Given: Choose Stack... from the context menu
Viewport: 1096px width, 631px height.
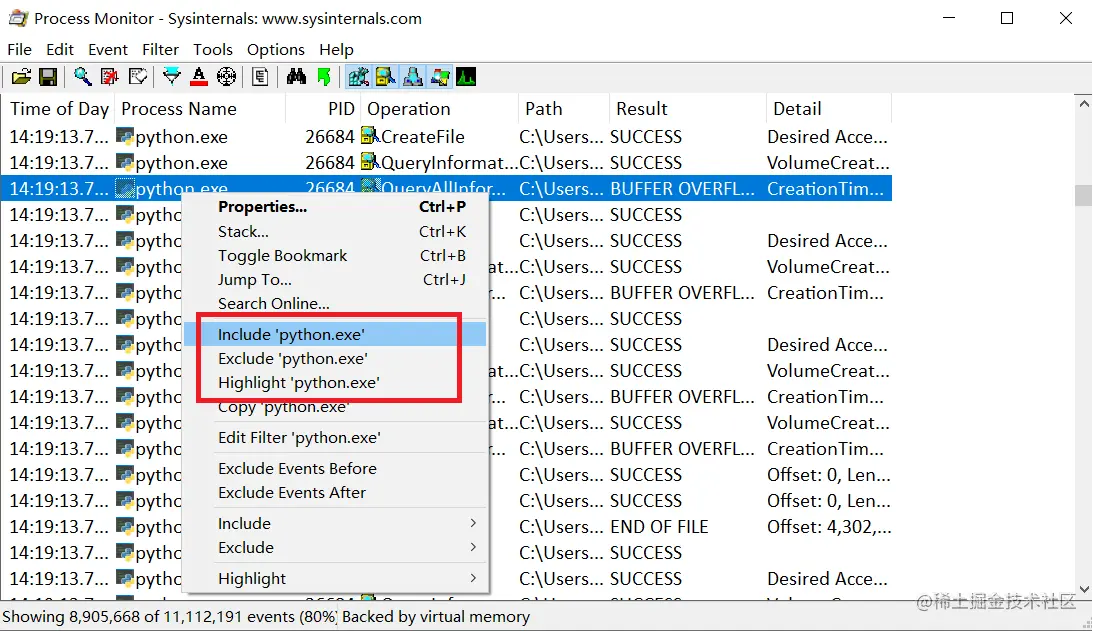Looking at the screenshot, I should tap(336, 231).
